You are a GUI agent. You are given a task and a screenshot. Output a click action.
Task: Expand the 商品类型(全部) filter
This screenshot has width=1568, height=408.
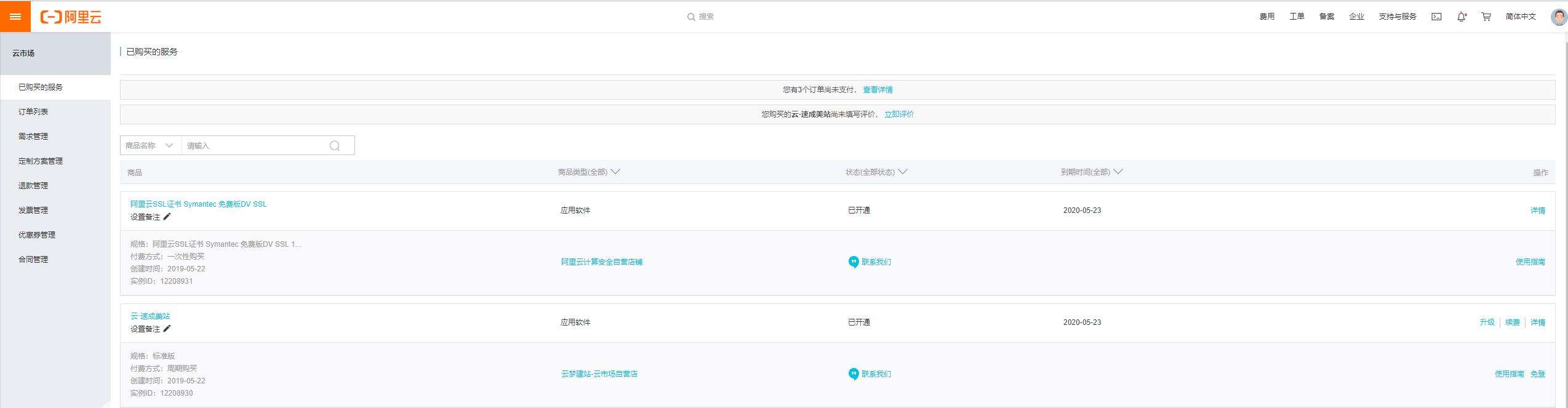click(x=589, y=172)
